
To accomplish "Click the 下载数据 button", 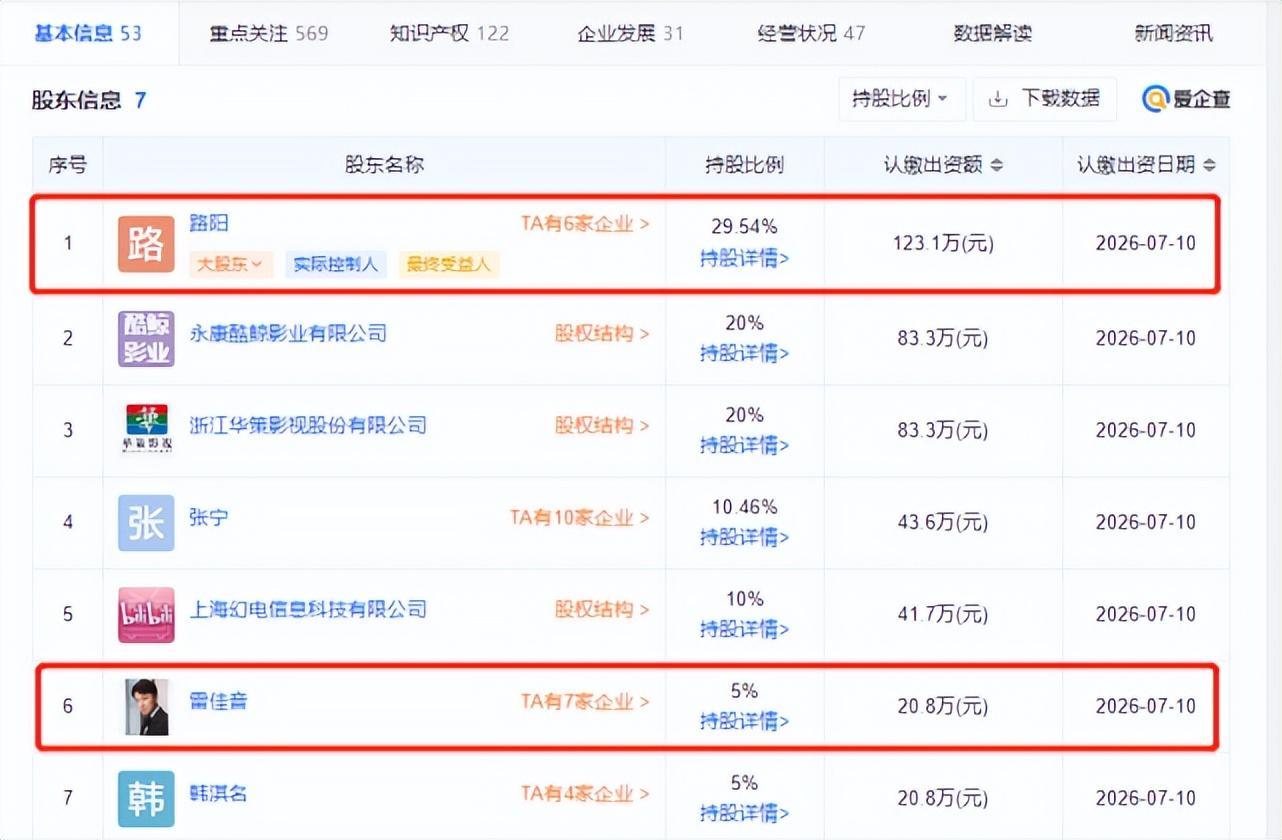I will pyautogui.click(x=1044, y=99).
